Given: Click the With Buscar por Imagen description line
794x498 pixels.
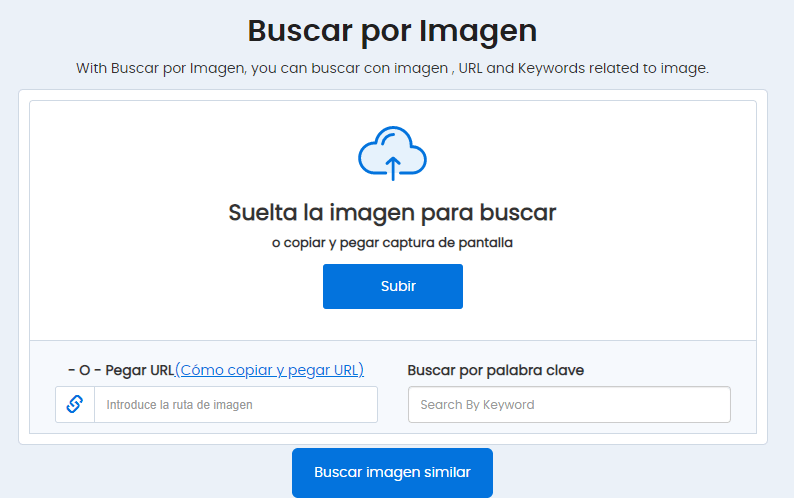Looking at the screenshot, I should (392, 68).
